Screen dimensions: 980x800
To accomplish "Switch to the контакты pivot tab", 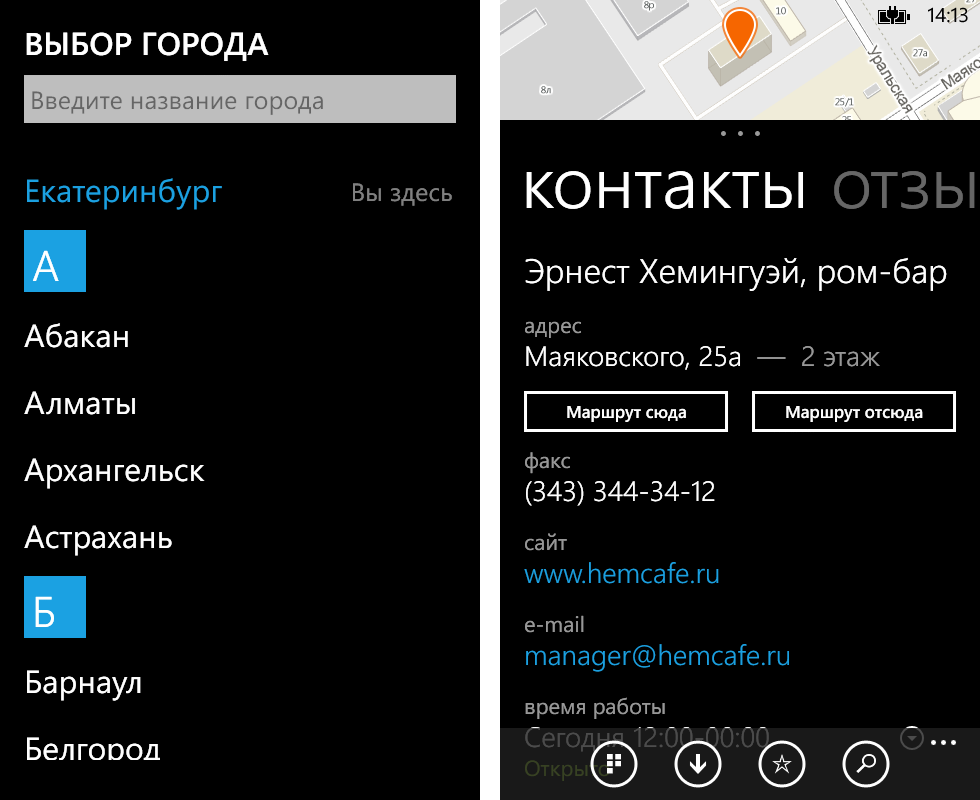I will click(x=664, y=189).
